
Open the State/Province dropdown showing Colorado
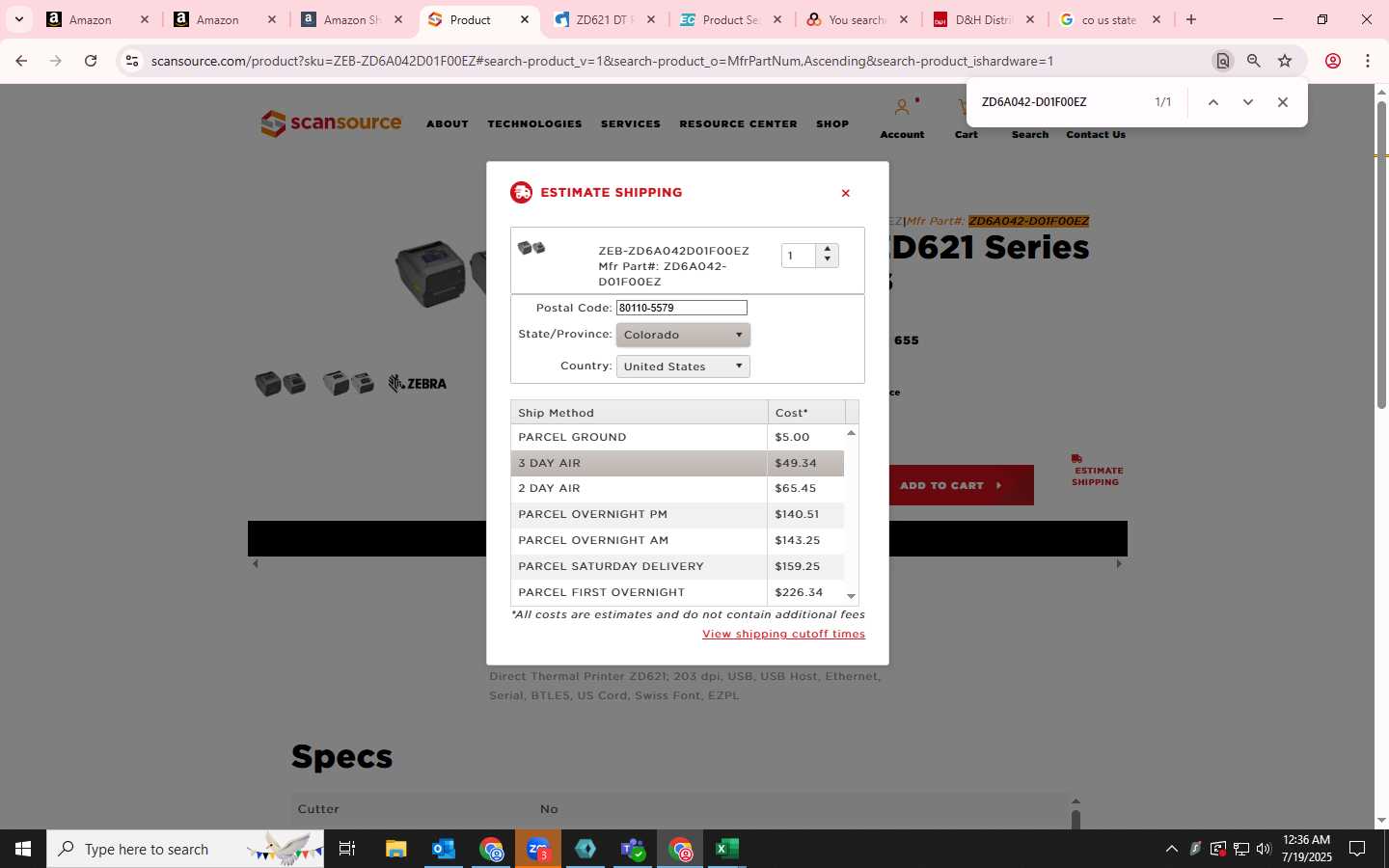tap(683, 335)
